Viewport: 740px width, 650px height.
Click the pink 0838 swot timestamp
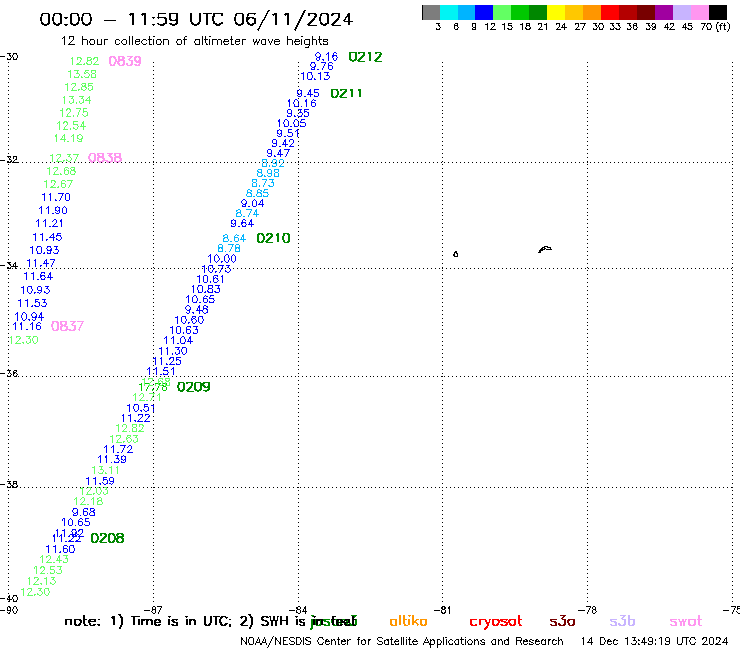tap(105, 158)
